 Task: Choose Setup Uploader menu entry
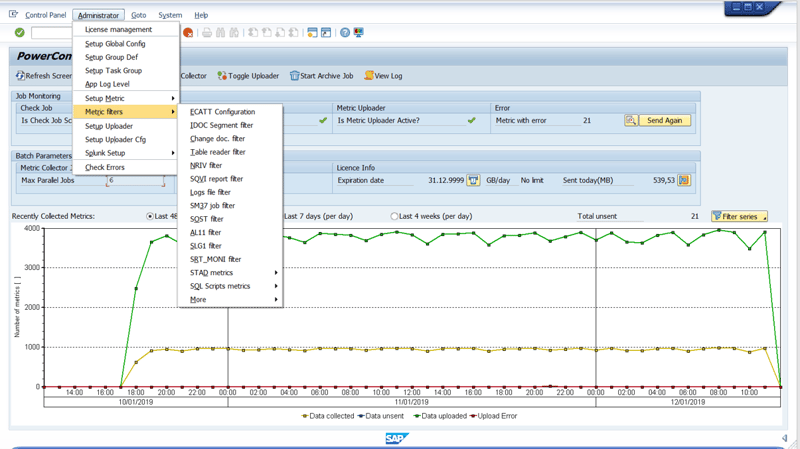(x=126, y=126)
